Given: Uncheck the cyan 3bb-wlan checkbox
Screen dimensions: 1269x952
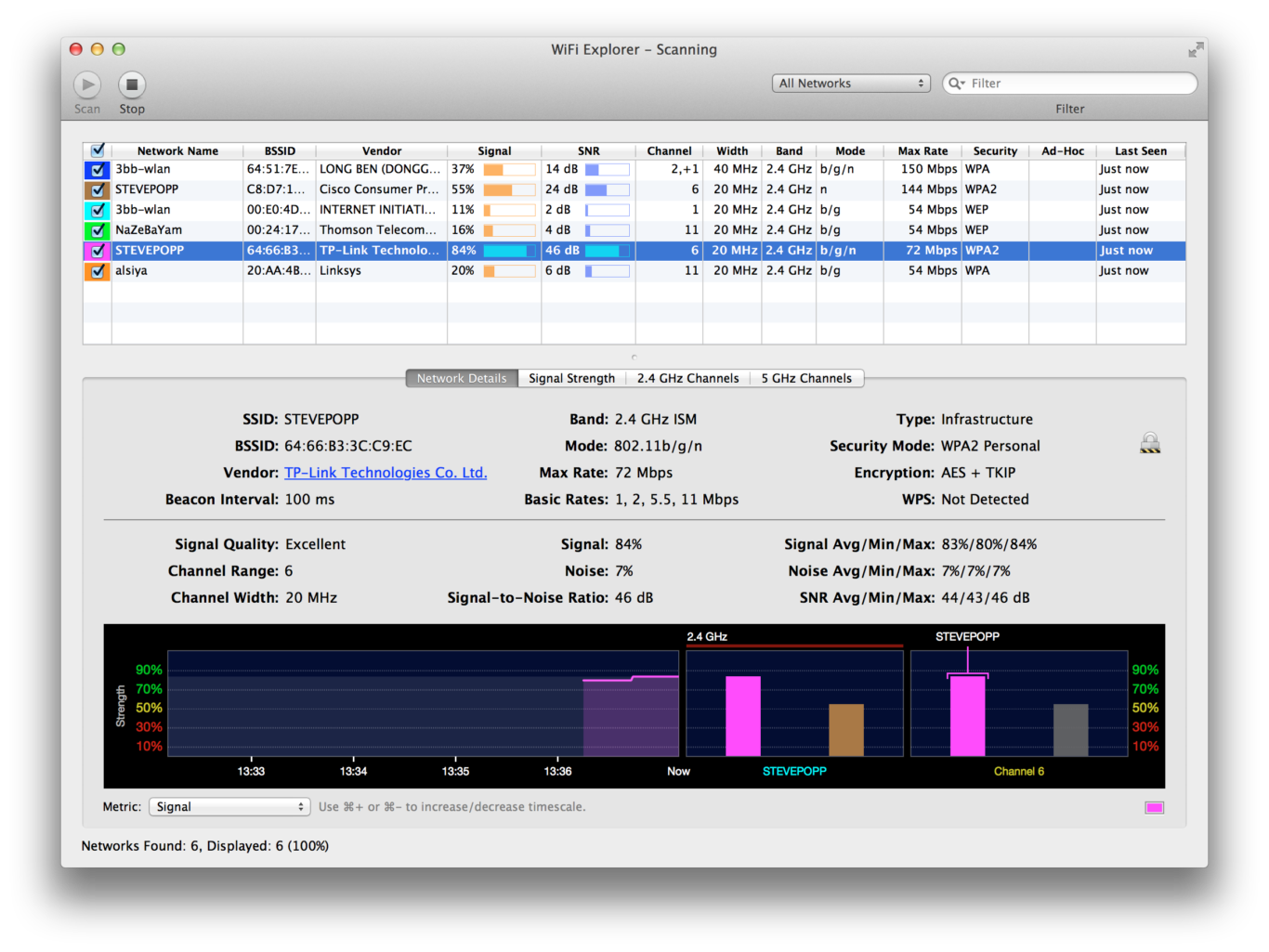Looking at the screenshot, I should [x=98, y=210].
